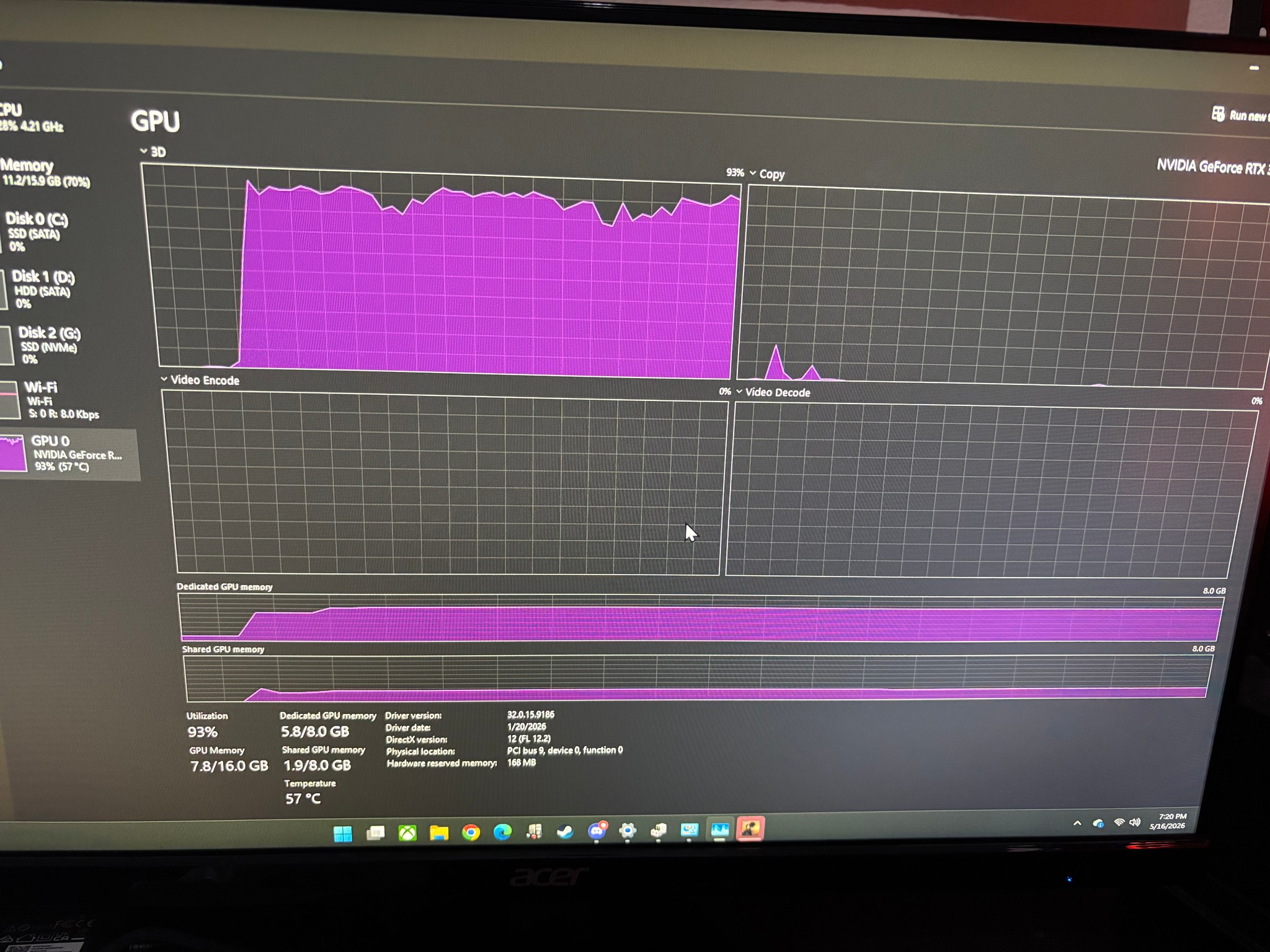Click driver version 32.0.15.9186
The height and width of the screenshot is (952, 1270).
pos(531,715)
